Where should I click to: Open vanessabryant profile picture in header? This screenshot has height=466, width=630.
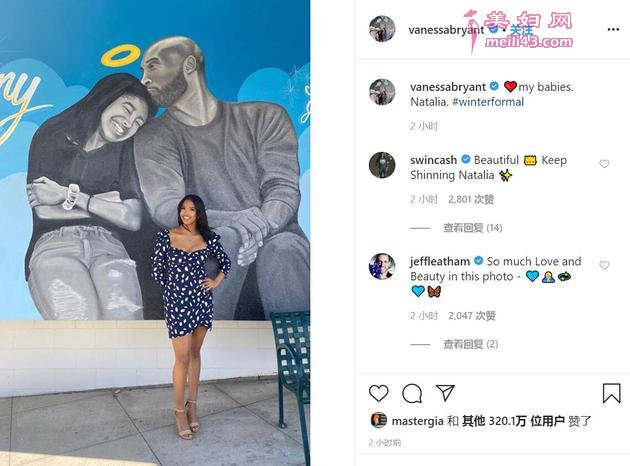coord(382,29)
